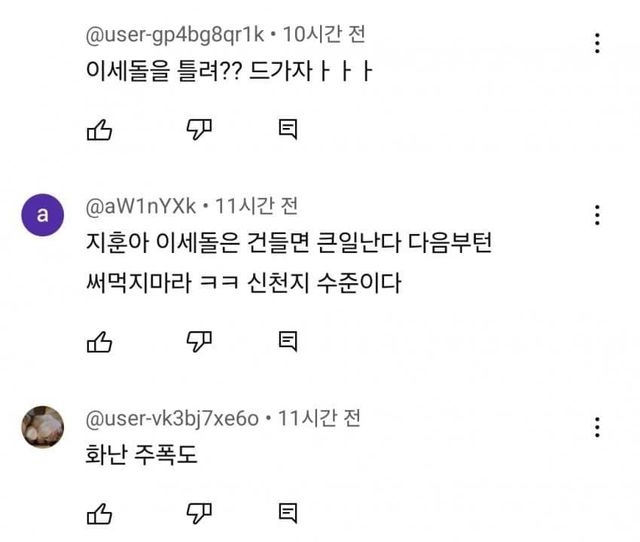The height and width of the screenshot is (542, 640).
Task: Click the @user-vk3bj7xe6o profile picture
Action: point(42,427)
